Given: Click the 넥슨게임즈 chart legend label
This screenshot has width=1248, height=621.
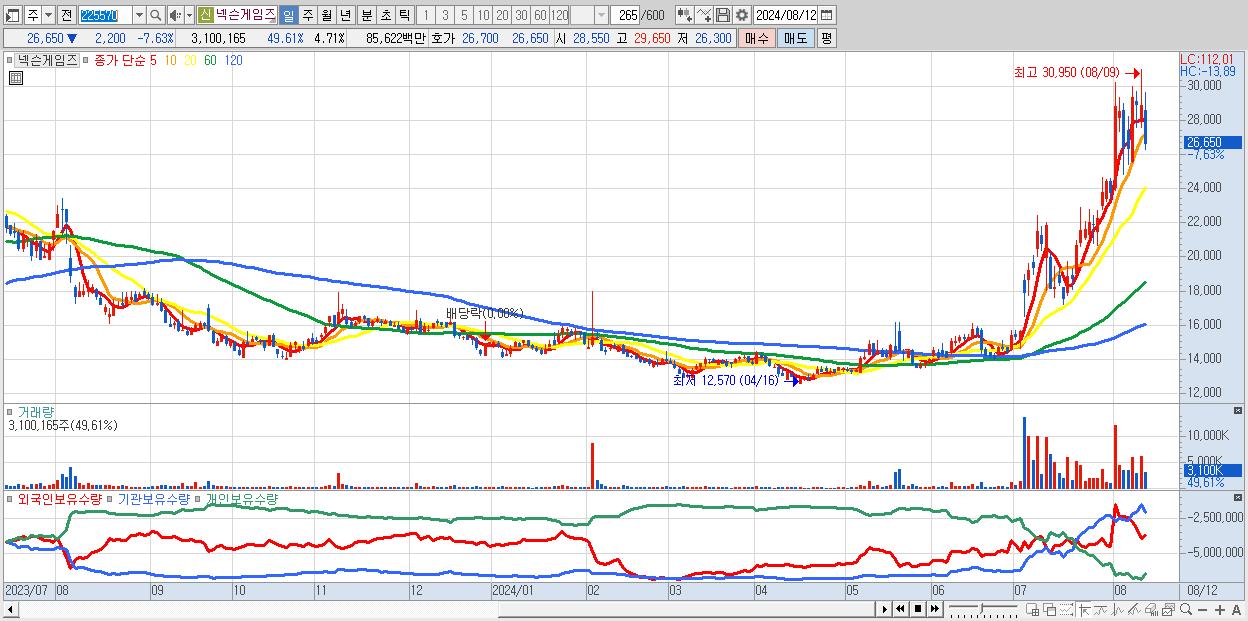Looking at the screenshot, I should [47, 61].
